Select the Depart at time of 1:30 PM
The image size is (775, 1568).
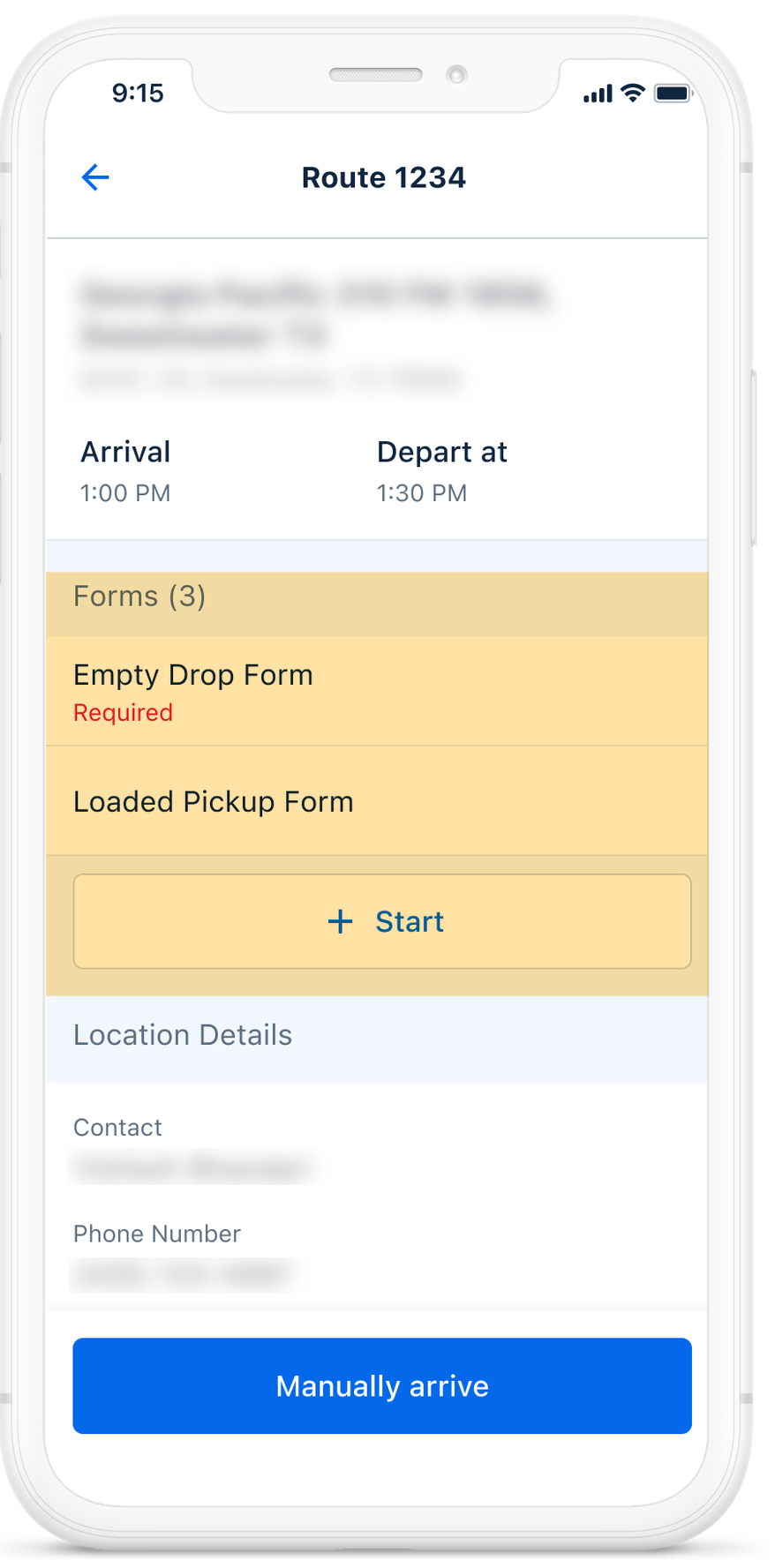[x=421, y=492]
